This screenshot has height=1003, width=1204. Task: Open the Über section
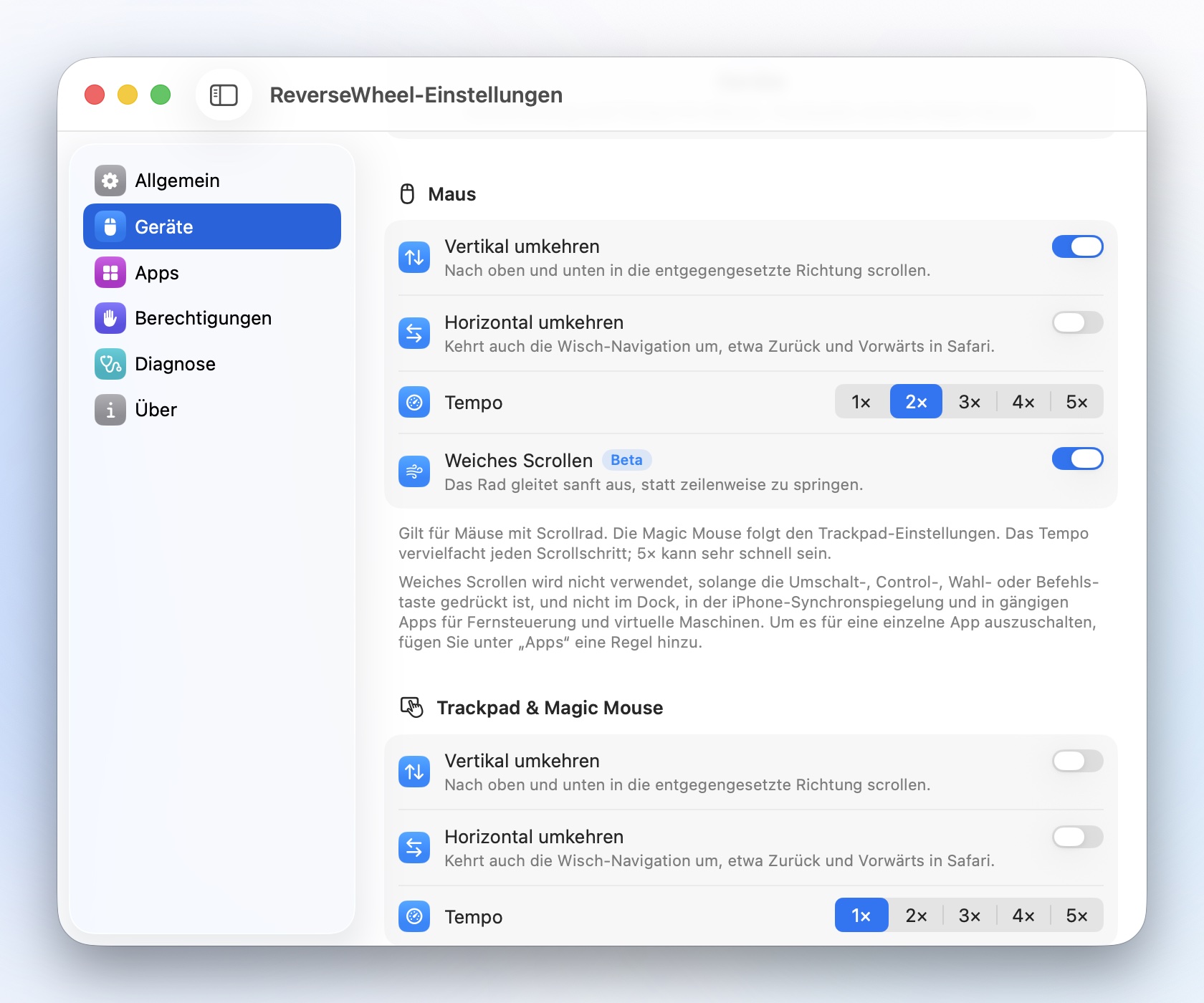212,410
